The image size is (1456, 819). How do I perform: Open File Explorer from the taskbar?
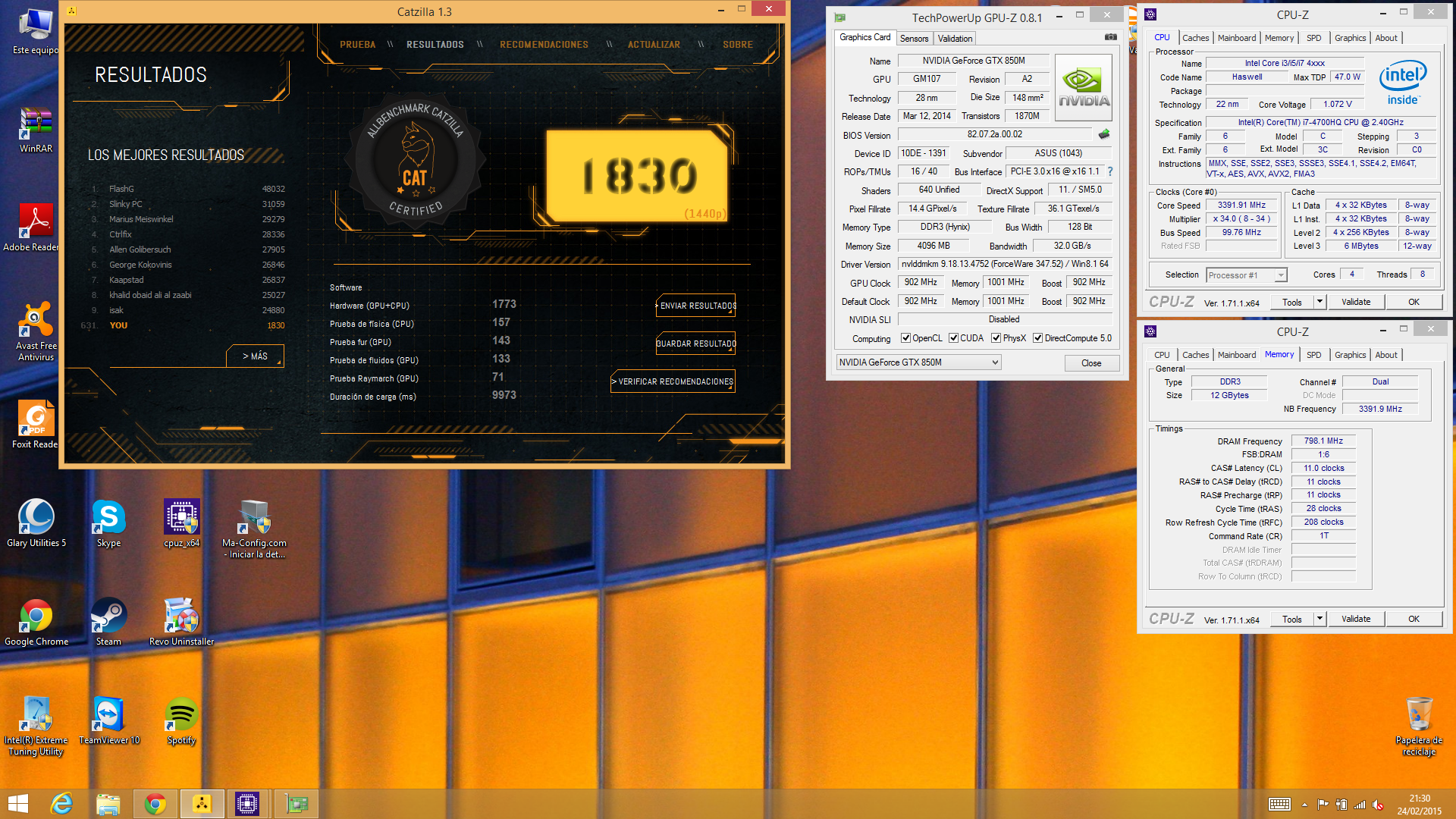point(108,804)
